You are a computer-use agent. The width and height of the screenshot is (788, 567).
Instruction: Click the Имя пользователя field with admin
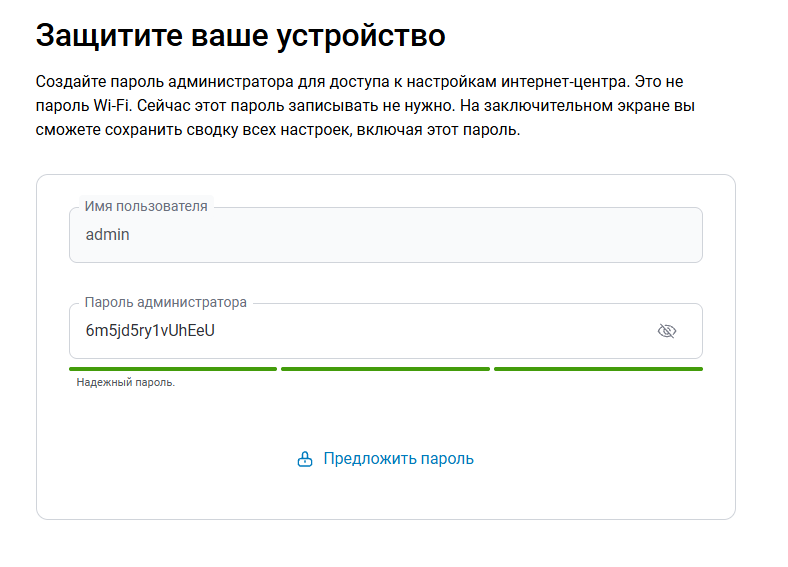click(386, 235)
